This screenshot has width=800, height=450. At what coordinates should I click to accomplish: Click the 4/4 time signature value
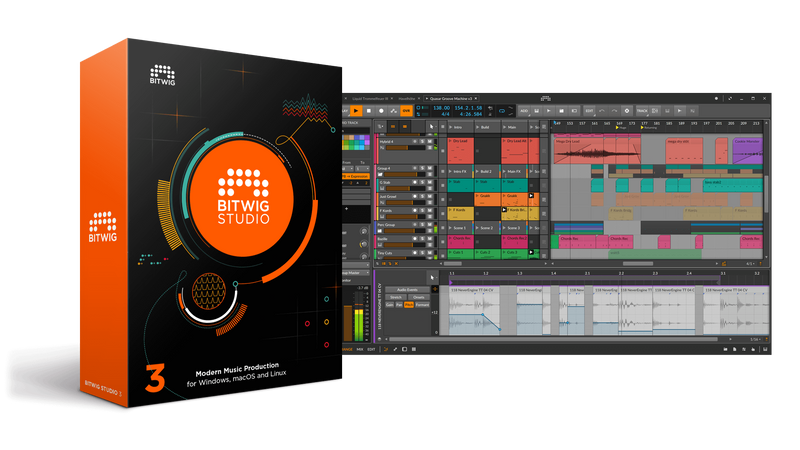pyautogui.click(x=445, y=114)
